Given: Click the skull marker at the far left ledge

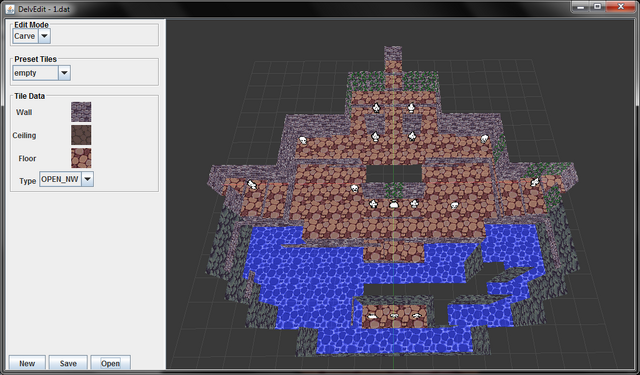Looking at the screenshot, I should (x=252, y=185).
